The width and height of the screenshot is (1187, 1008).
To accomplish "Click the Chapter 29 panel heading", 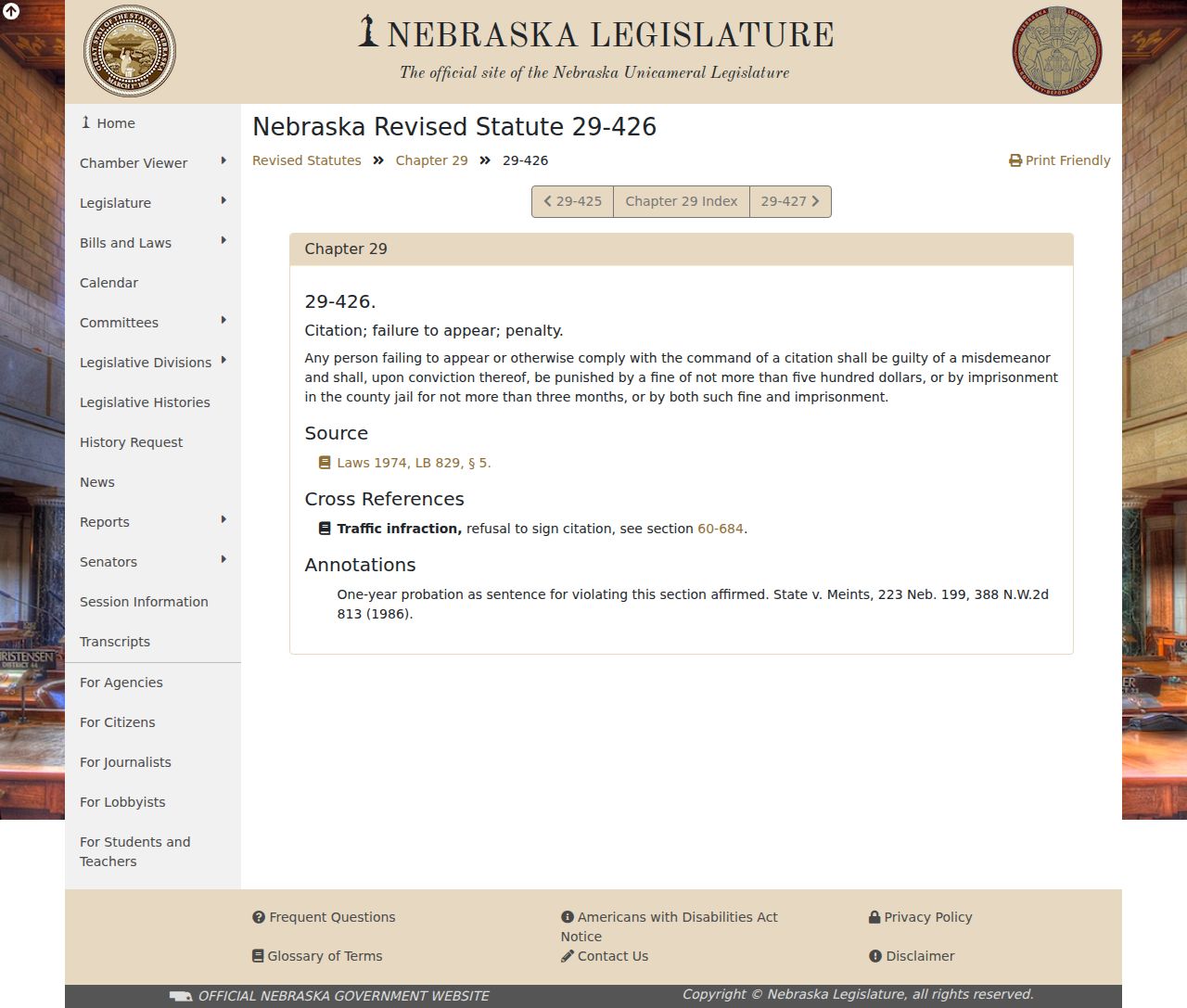I will 682,249.
